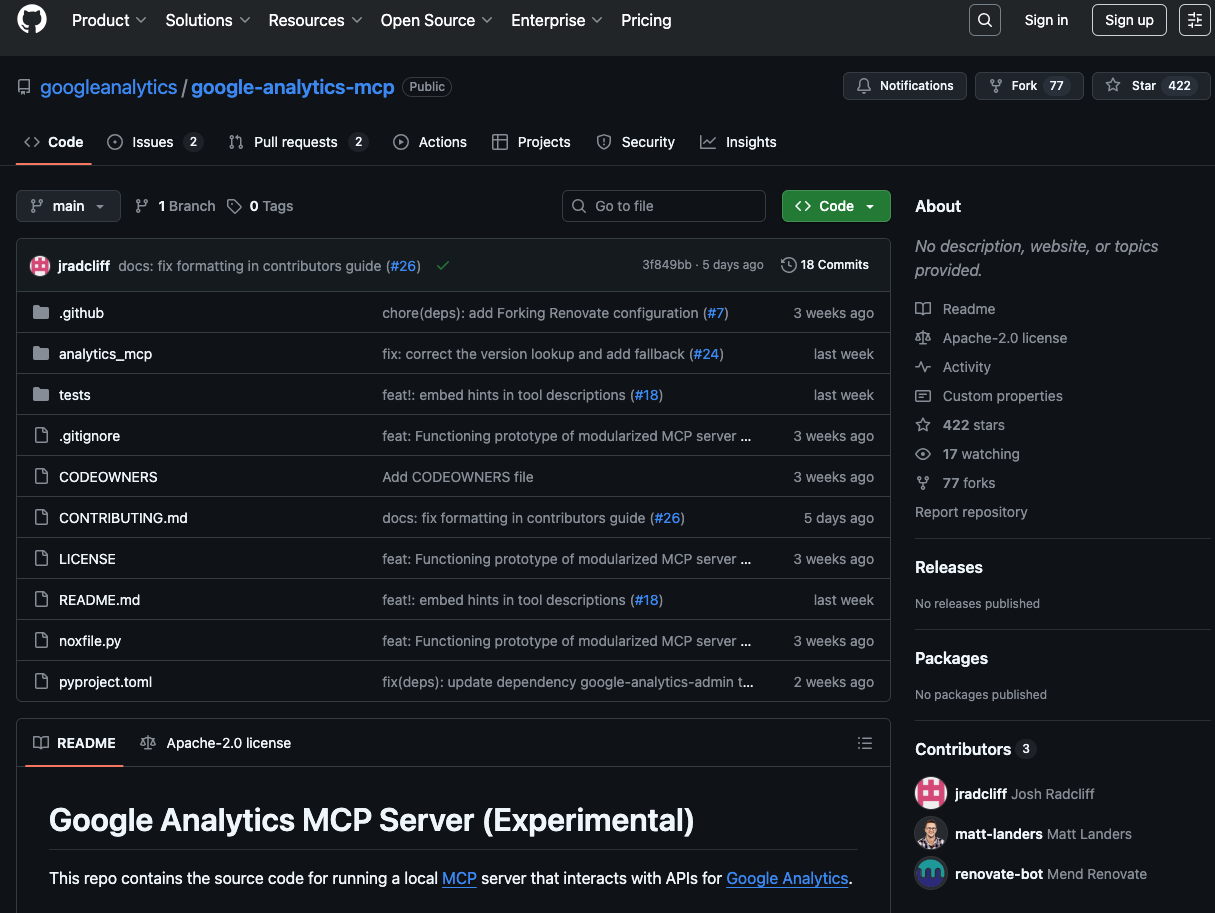Click the GitHub logo icon
Viewport: 1215px width, 913px height.
[32, 19]
